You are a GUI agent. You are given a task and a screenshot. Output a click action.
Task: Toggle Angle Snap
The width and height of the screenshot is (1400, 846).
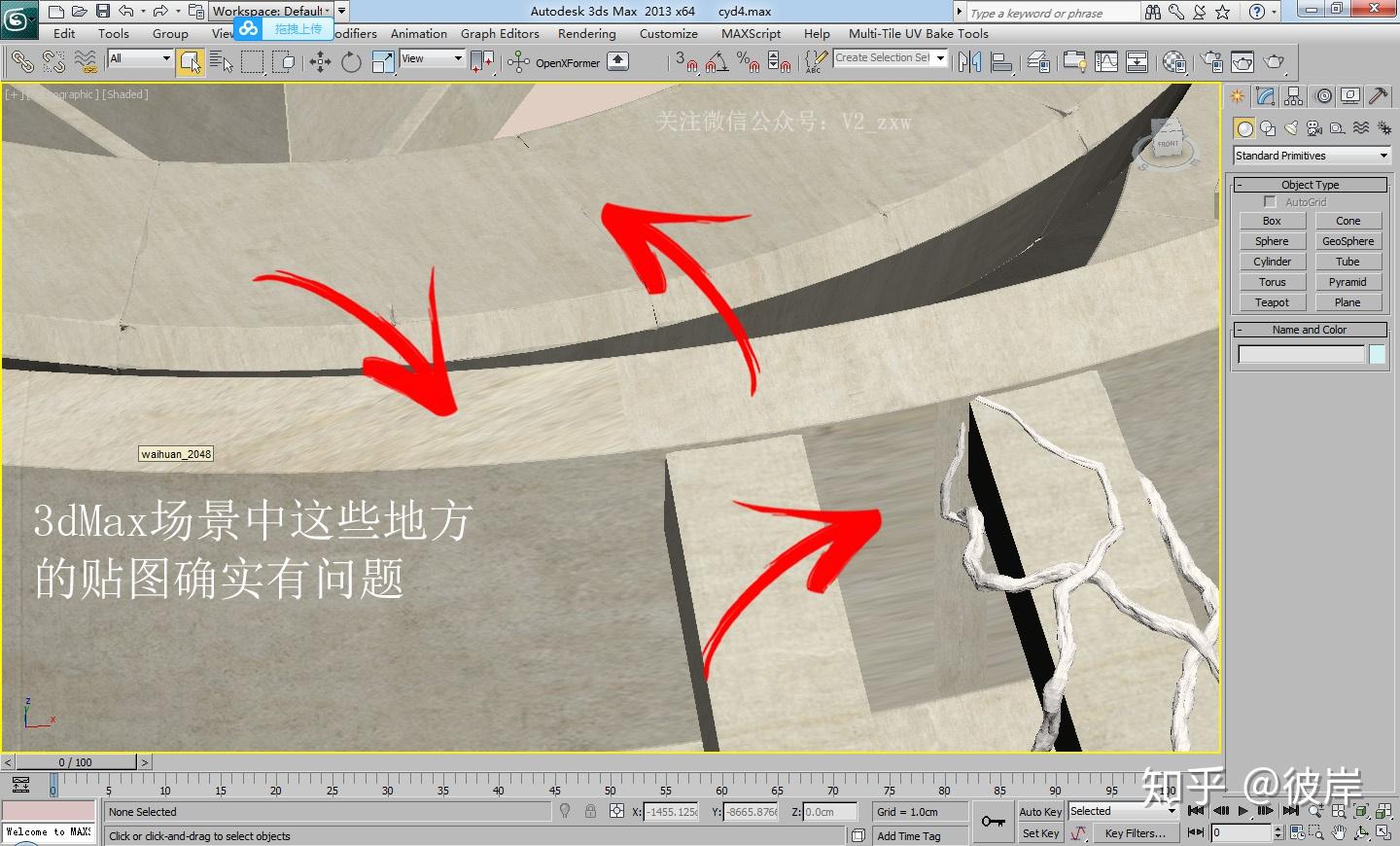[717, 62]
